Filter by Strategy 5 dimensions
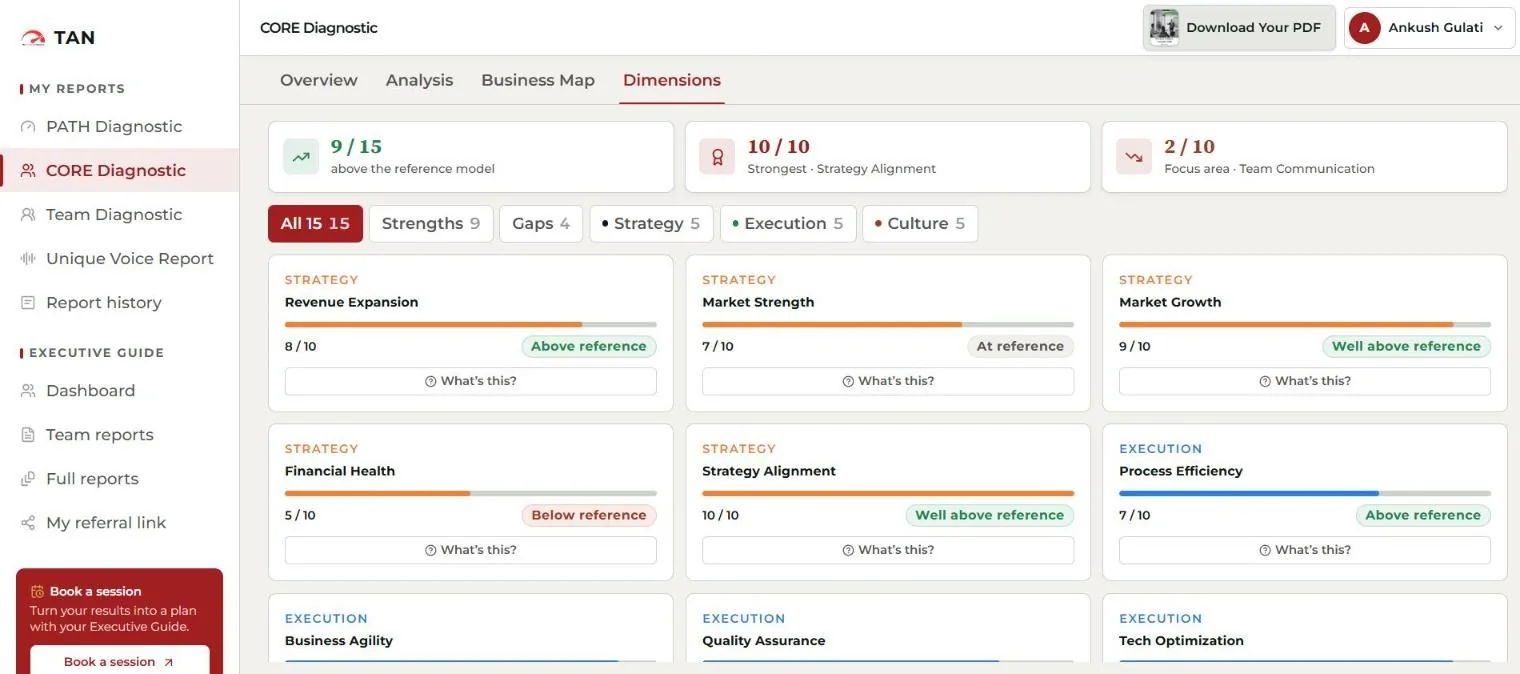Viewport: 1520px width, 674px height. click(x=651, y=224)
